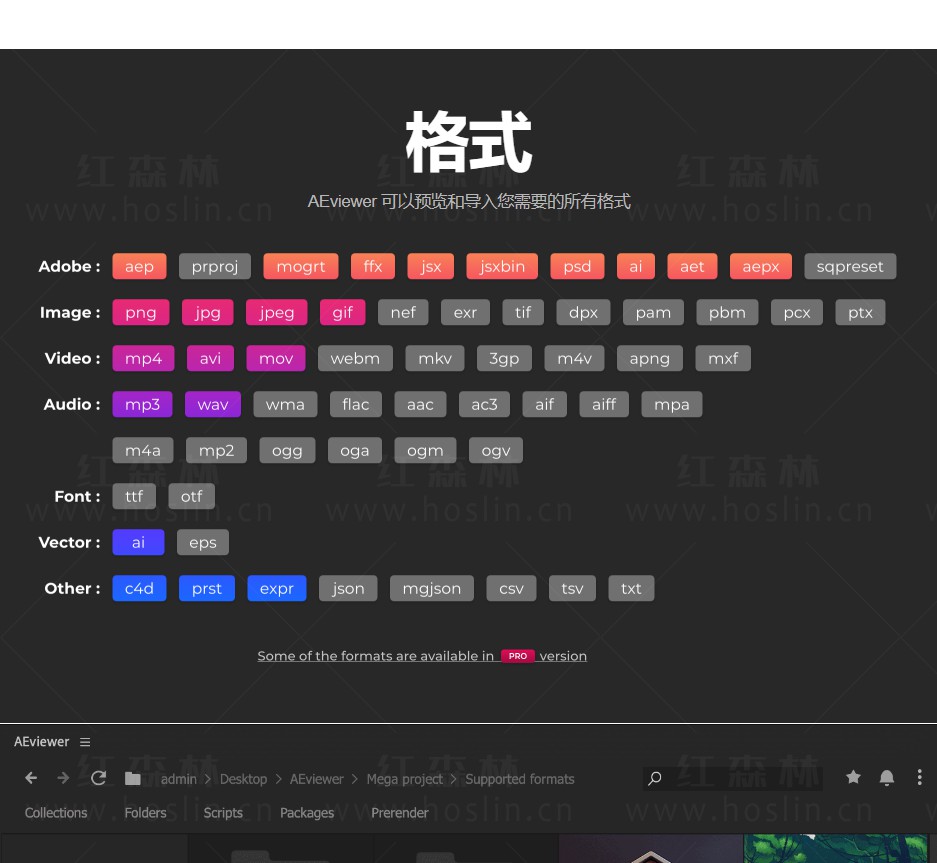Click the csv format tag
This screenshot has width=937, height=863.
(x=512, y=589)
